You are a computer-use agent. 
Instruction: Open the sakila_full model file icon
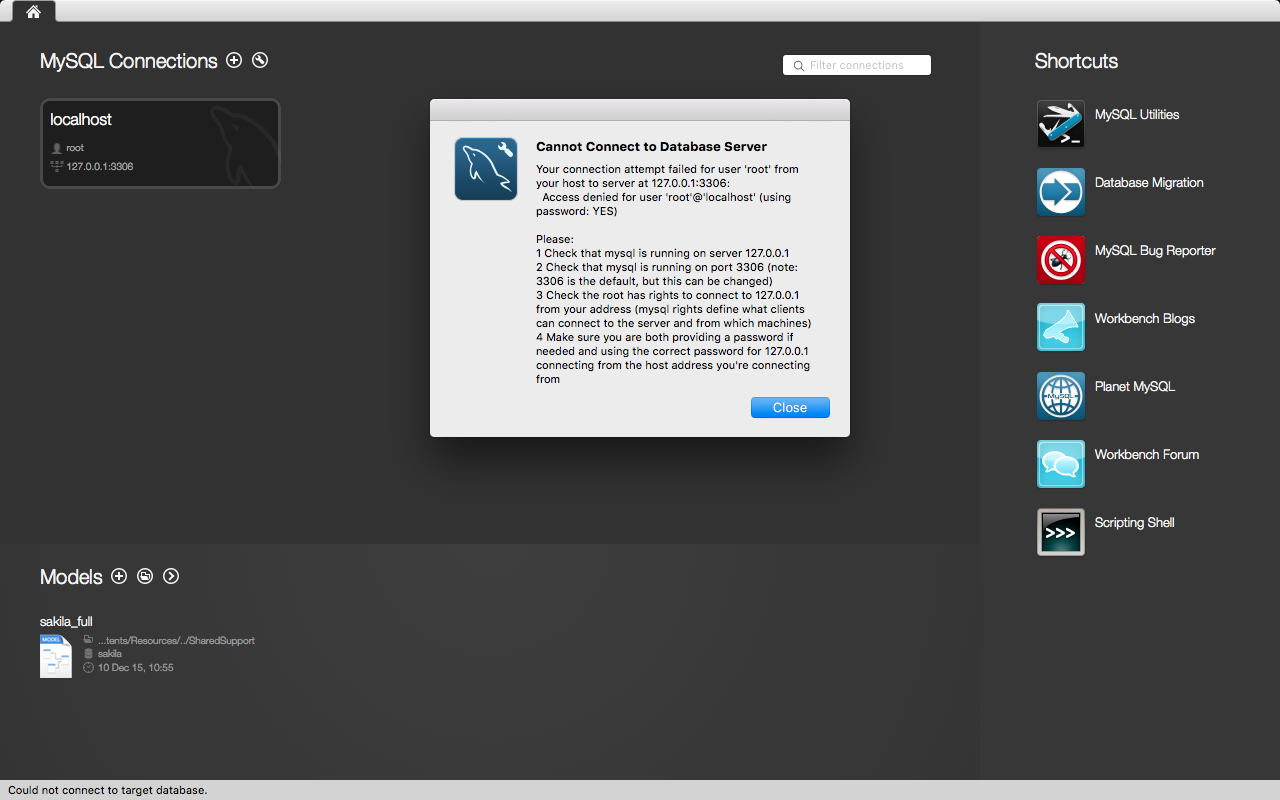coord(56,656)
